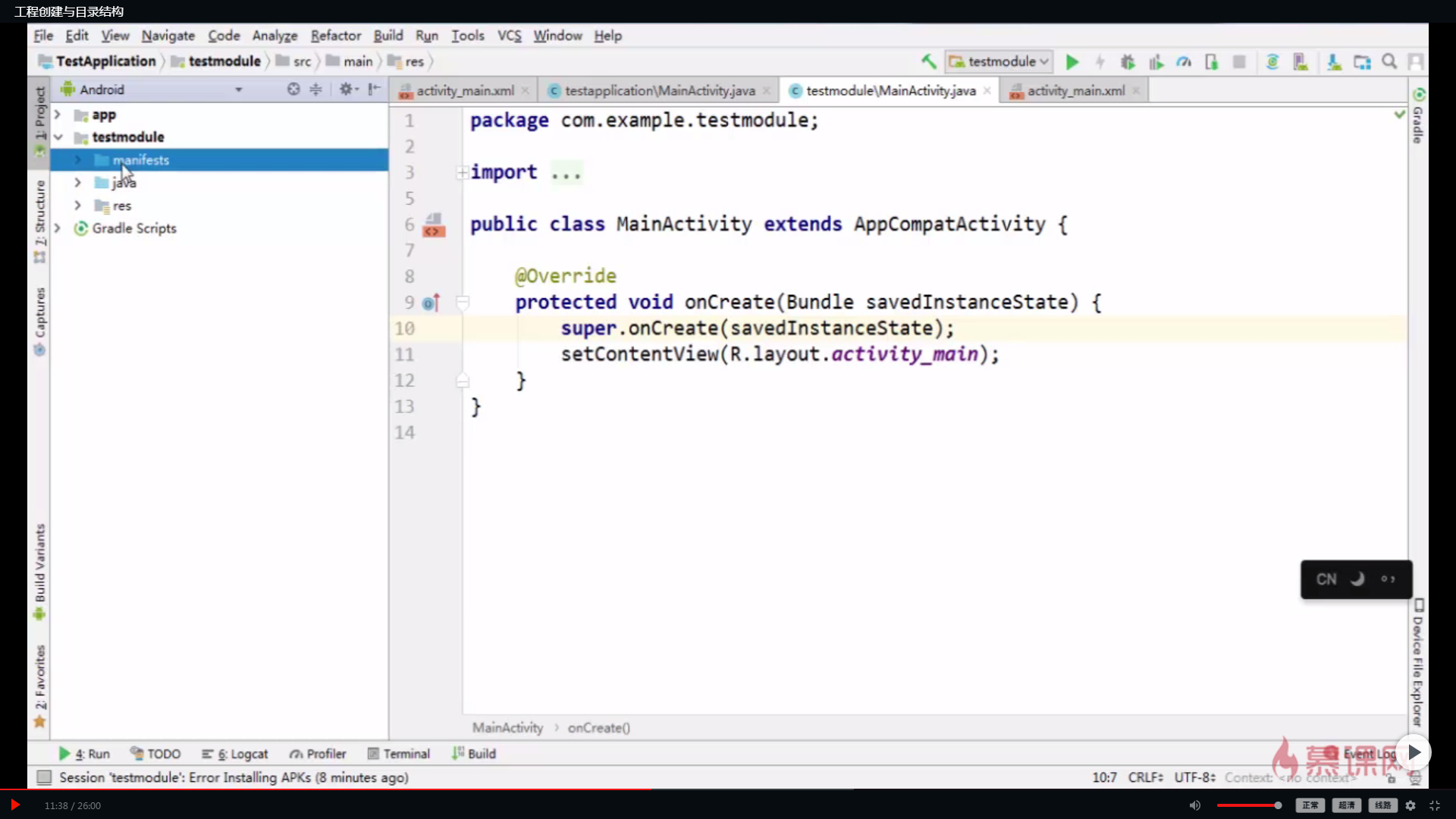
Task: Open the Profile app gauge icon
Action: (x=1184, y=62)
